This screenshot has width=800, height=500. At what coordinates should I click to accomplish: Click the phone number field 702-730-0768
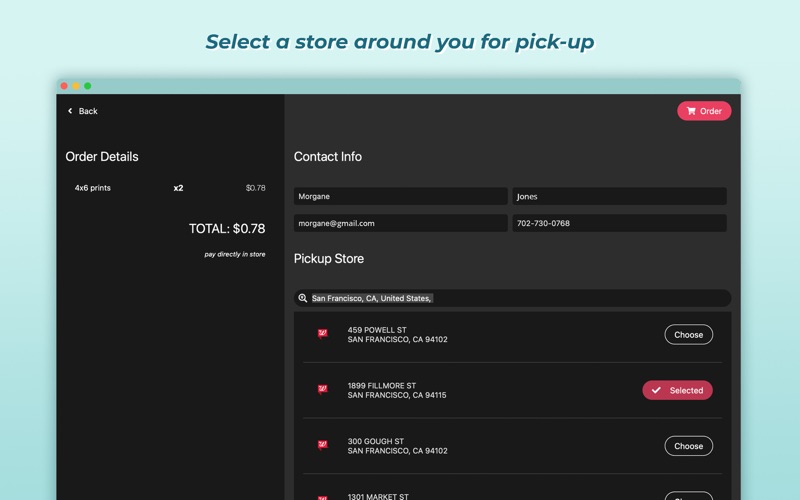pos(619,223)
